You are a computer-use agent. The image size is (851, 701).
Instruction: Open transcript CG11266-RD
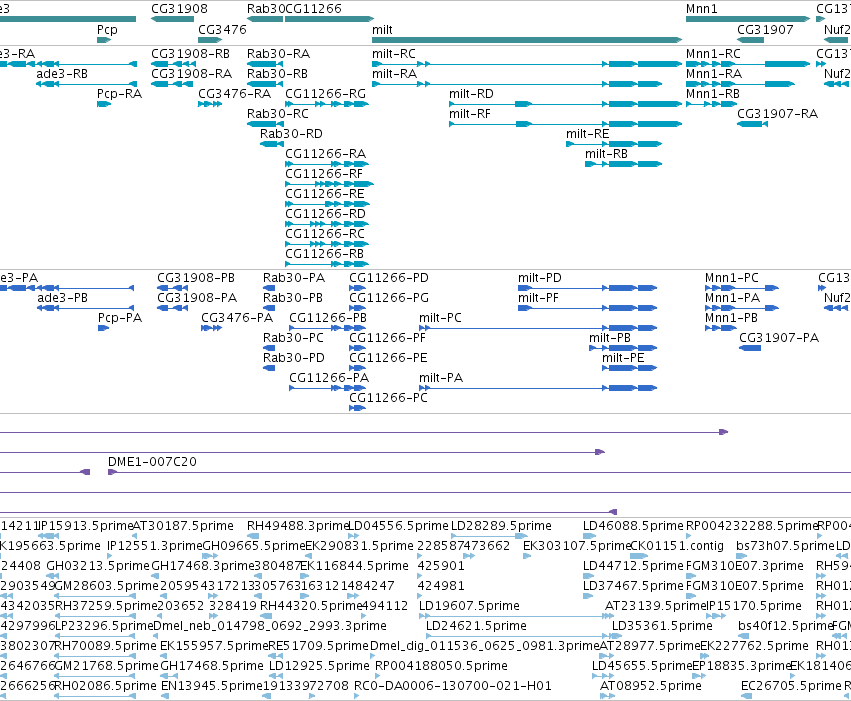point(326,214)
